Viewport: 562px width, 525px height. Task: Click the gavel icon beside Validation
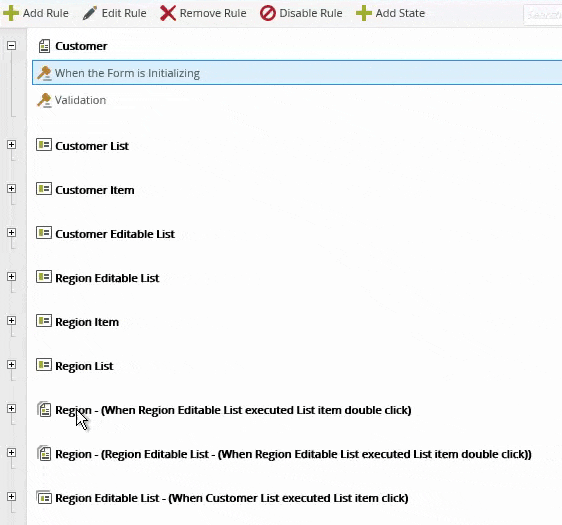click(44, 100)
